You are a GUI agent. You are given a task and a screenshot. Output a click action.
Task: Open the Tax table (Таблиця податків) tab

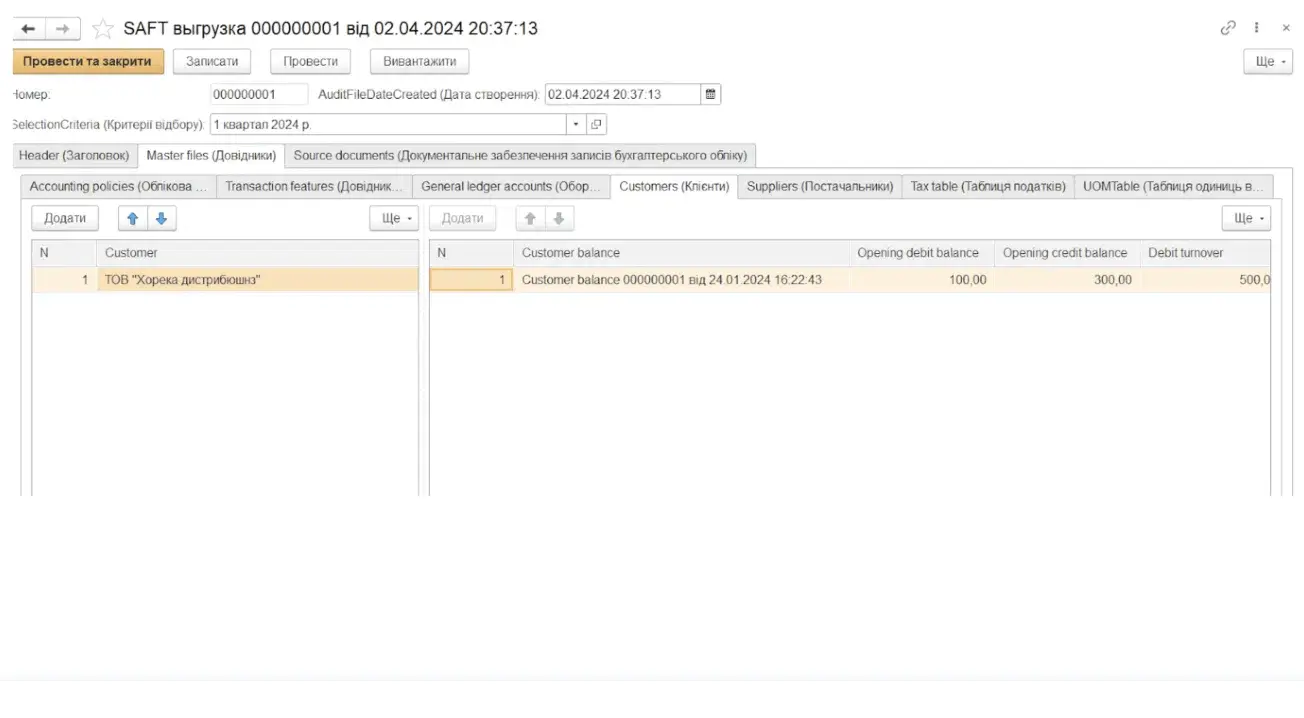tap(988, 187)
